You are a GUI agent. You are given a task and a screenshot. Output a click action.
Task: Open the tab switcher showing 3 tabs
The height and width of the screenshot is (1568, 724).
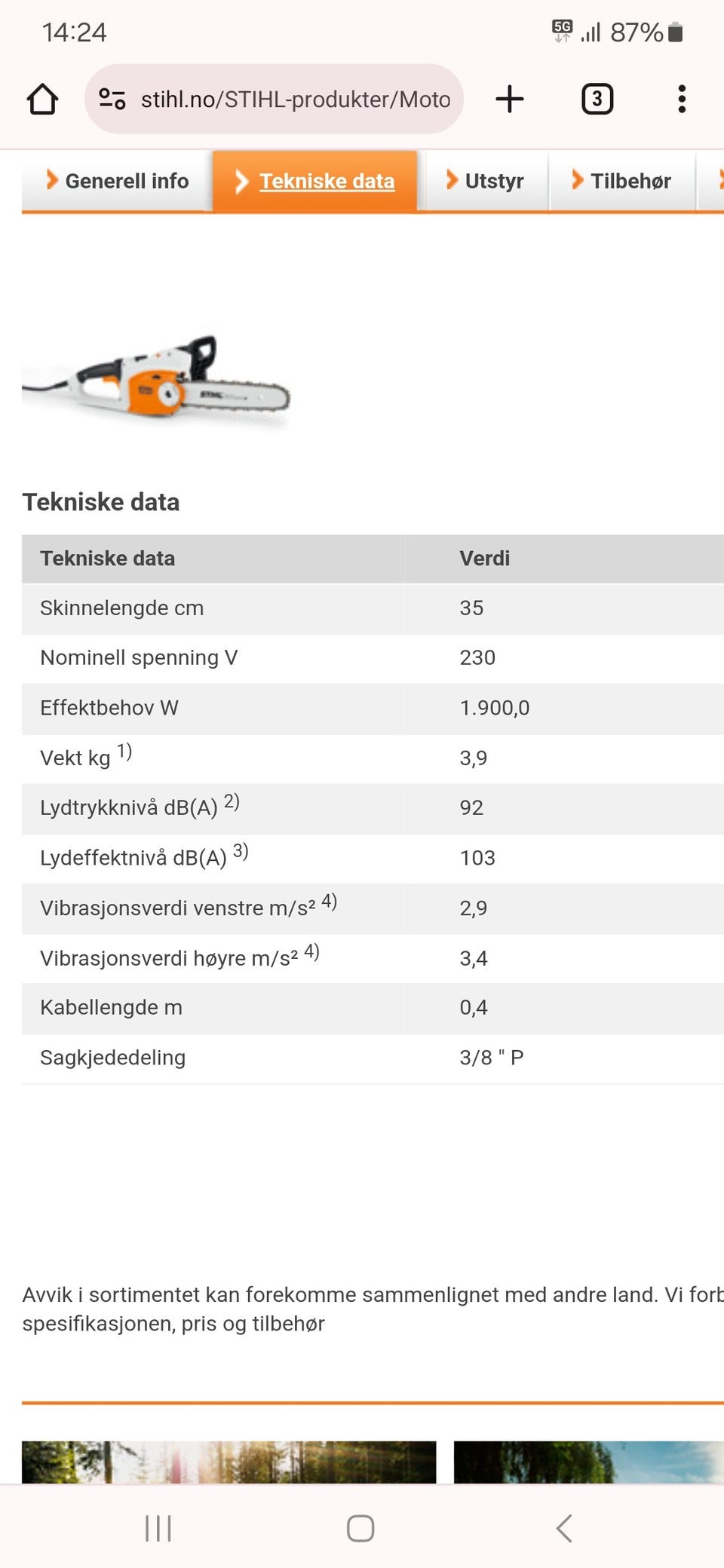pyautogui.click(x=597, y=99)
